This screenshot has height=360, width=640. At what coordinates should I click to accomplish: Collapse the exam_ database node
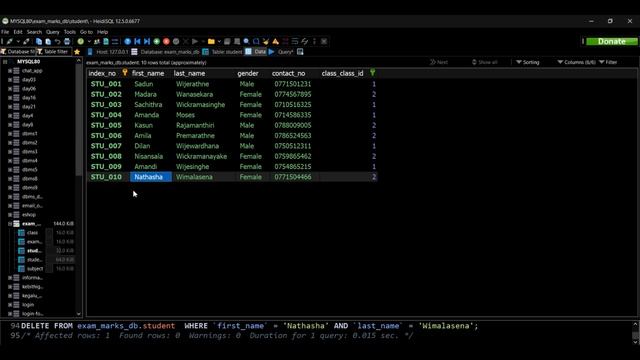tap(10, 224)
